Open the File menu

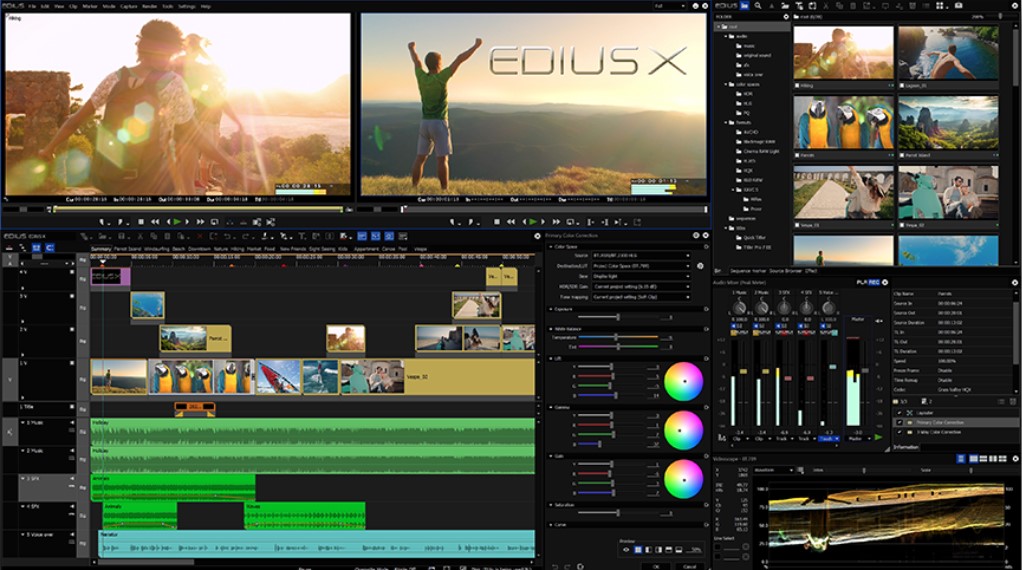[32, 6]
